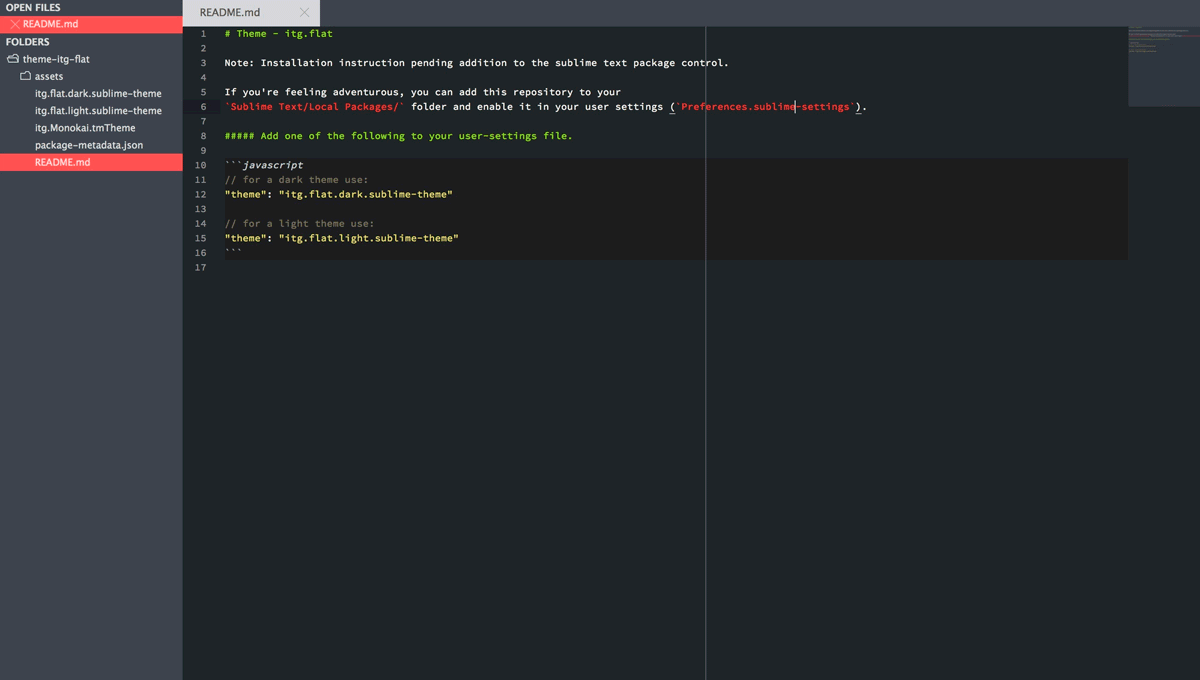Open itg.flat.light.sublime-theme file
The height and width of the screenshot is (680, 1200).
[x=98, y=110]
